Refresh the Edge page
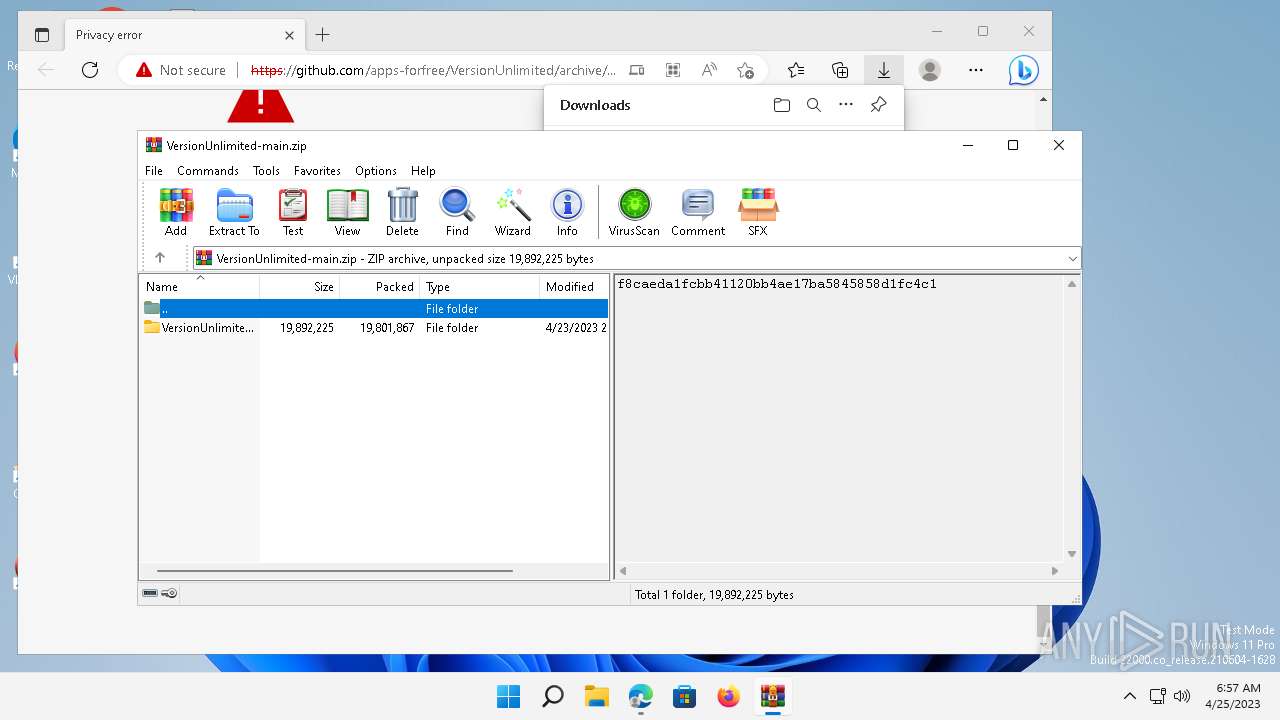1280x720 pixels. [x=90, y=70]
